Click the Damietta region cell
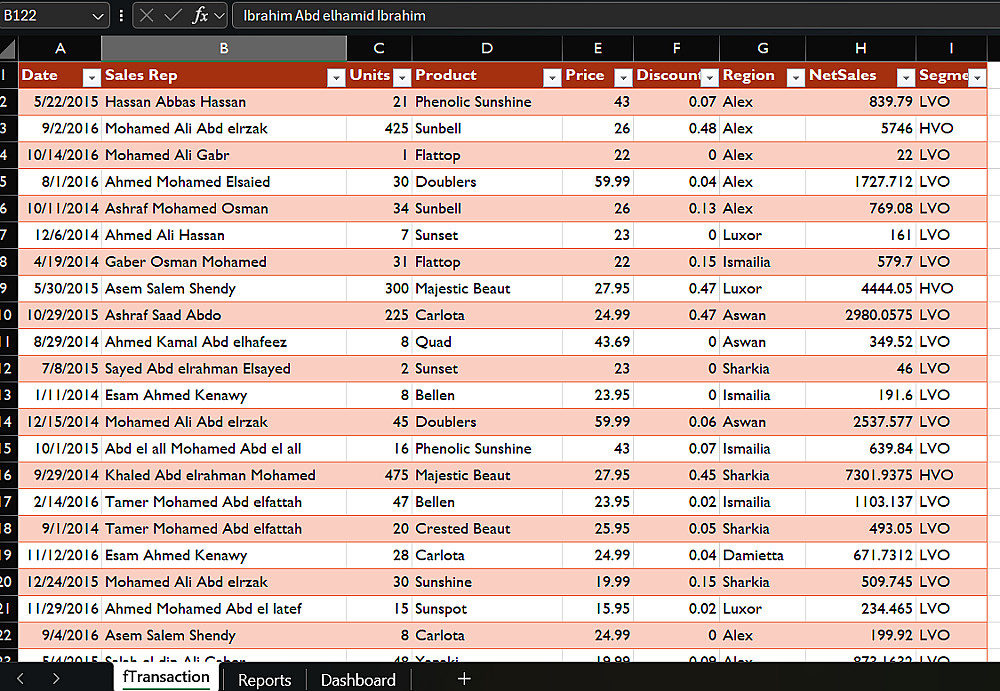Image resolution: width=1000 pixels, height=691 pixels. [763, 555]
